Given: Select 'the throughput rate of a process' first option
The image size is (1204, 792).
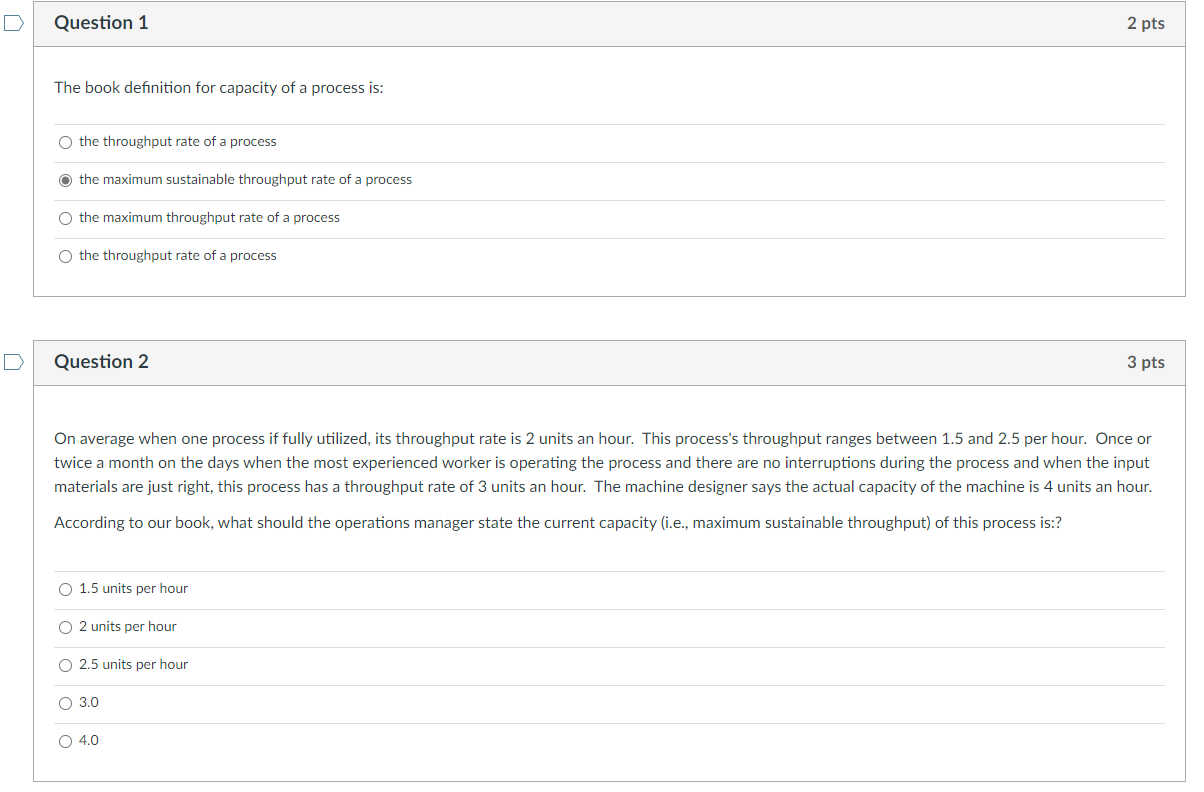Looking at the screenshot, I should 65,142.
